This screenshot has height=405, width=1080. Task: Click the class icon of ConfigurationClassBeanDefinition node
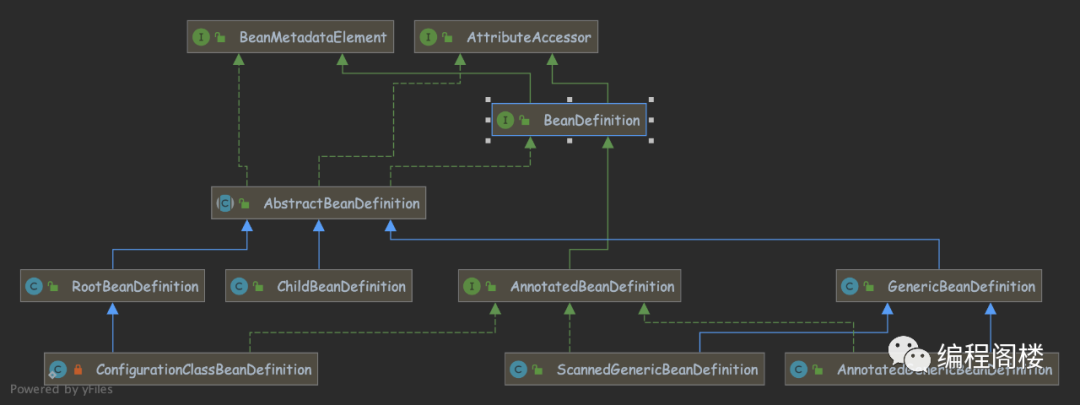tap(58, 370)
